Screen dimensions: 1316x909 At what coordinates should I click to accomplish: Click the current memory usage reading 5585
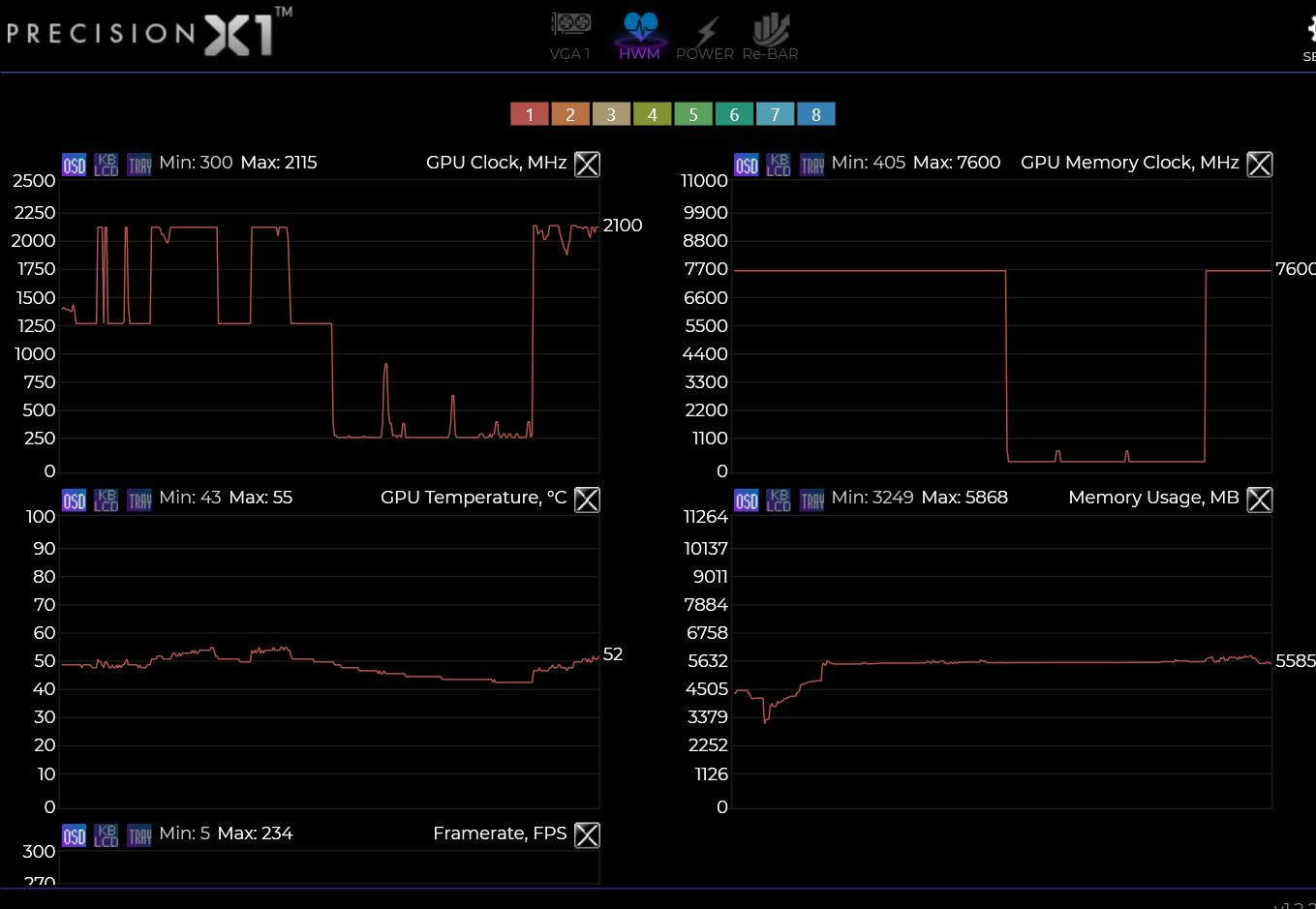pos(1296,661)
